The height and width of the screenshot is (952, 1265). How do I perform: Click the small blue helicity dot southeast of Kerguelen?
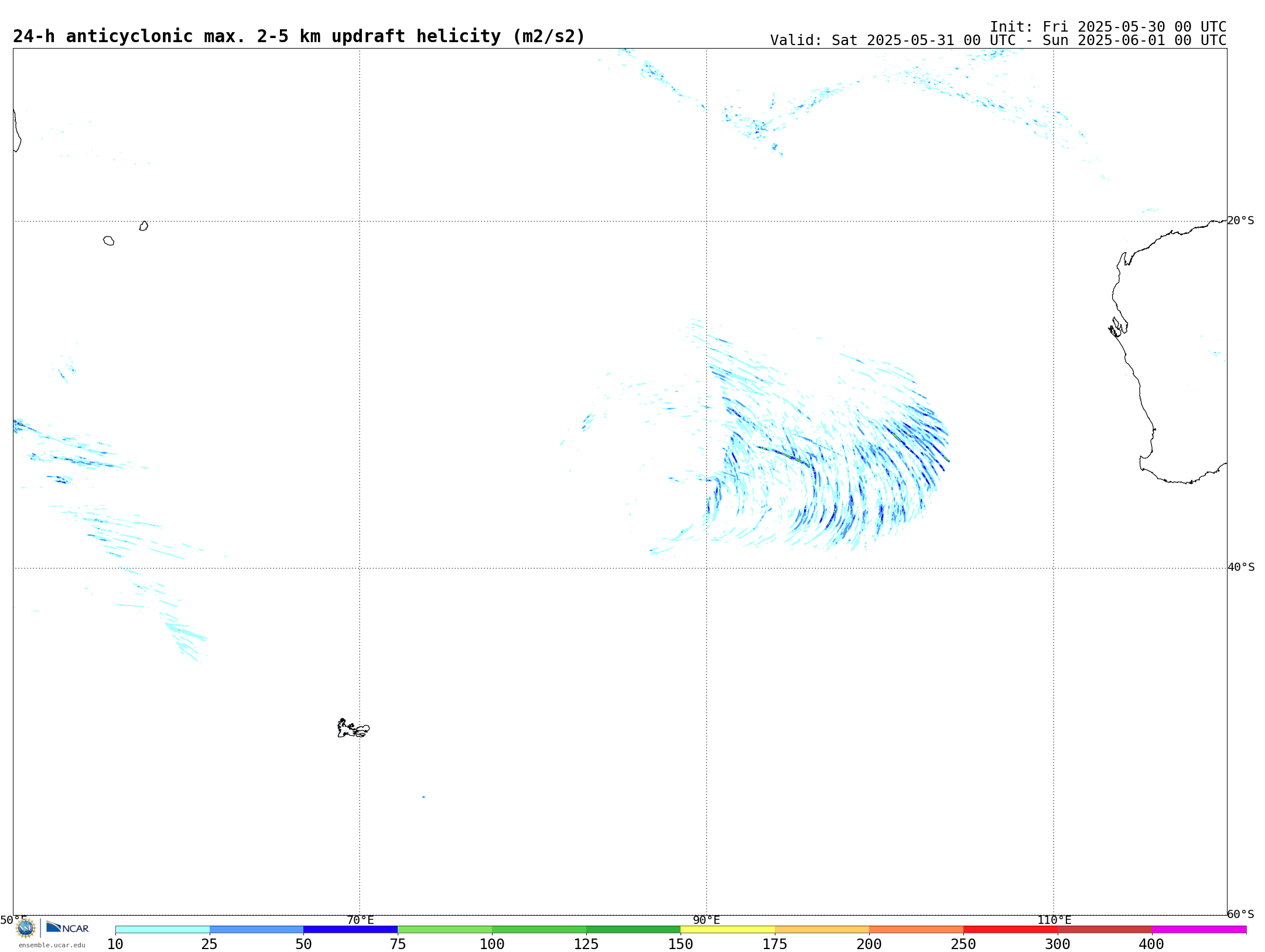423,797
